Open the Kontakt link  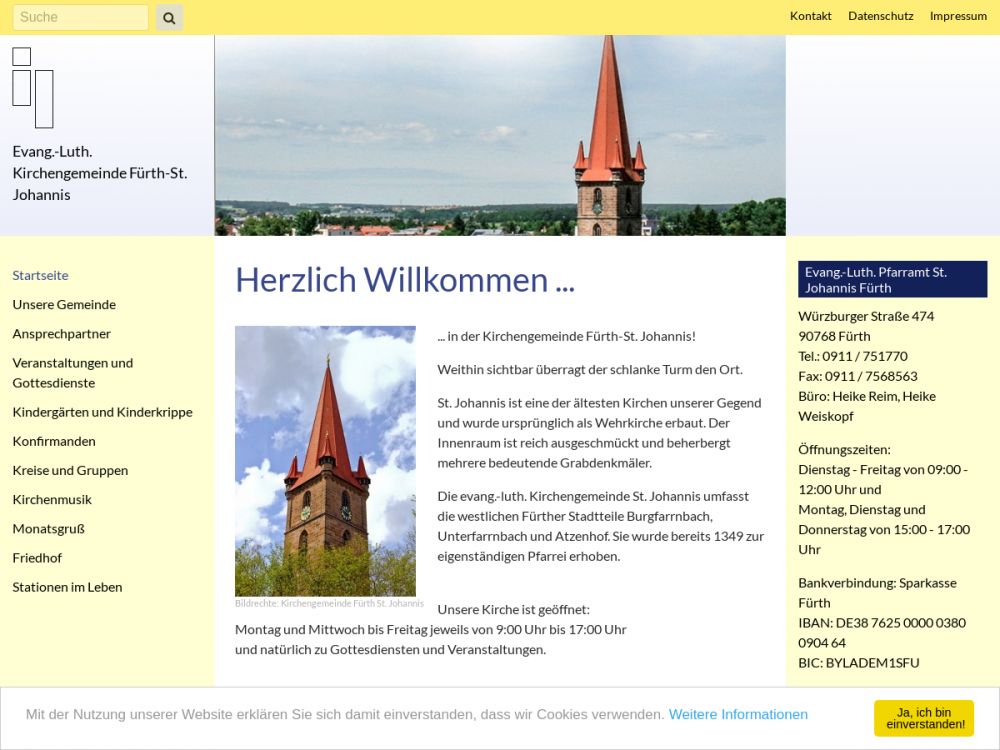coord(810,16)
